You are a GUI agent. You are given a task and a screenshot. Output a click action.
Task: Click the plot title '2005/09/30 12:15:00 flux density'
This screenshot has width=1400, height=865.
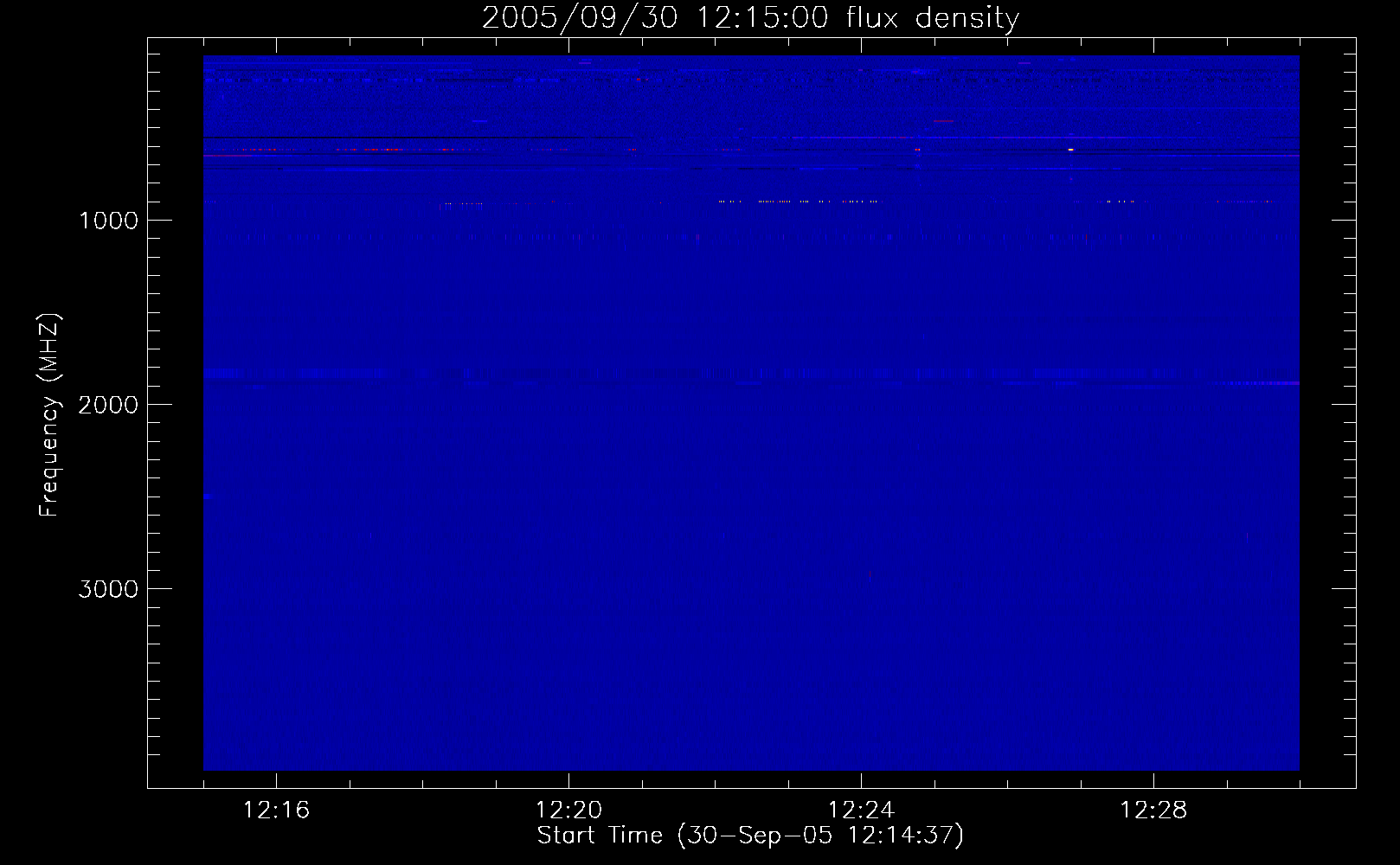coord(750,18)
